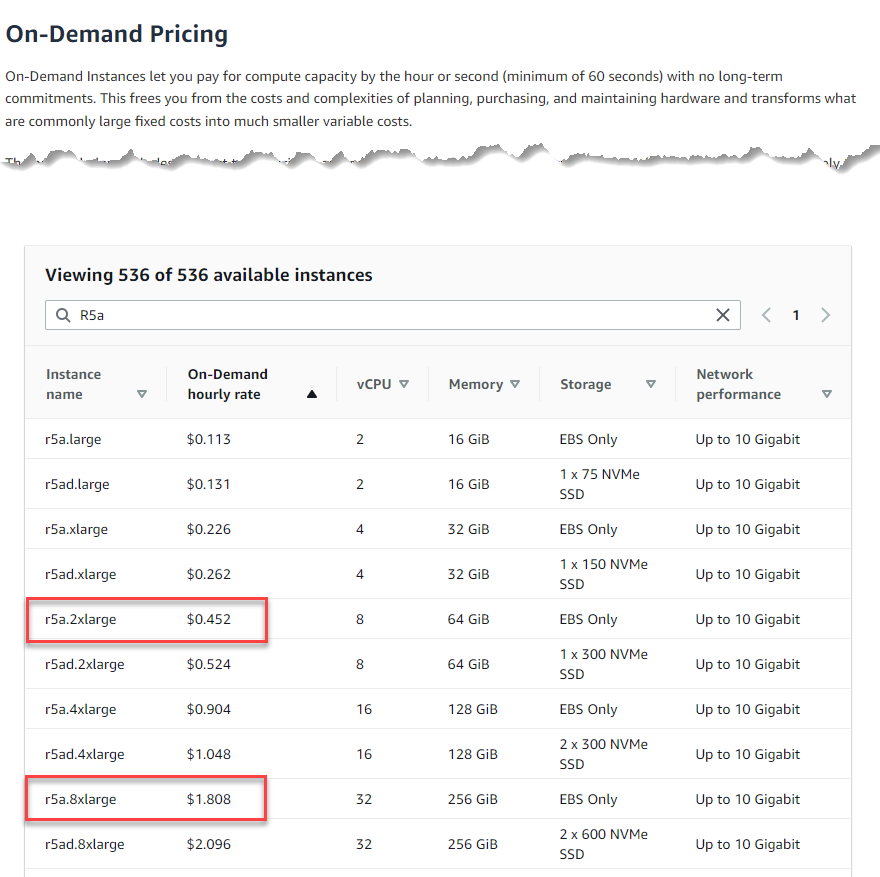This screenshot has width=880, height=877.
Task: Select the r5a.large instance row
Action: point(73,439)
